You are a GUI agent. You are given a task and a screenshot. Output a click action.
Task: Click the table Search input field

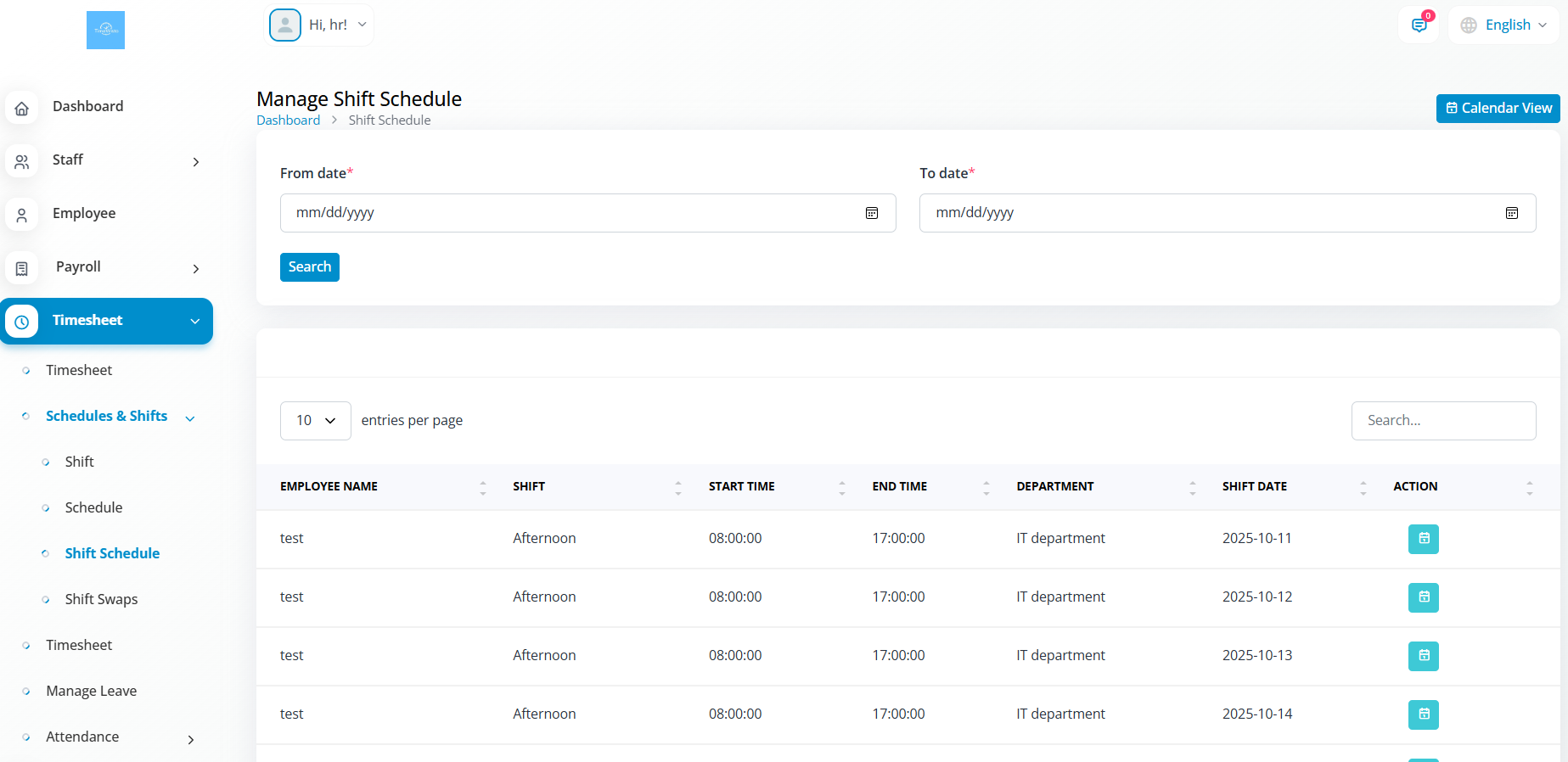click(x=1443, y=421)
